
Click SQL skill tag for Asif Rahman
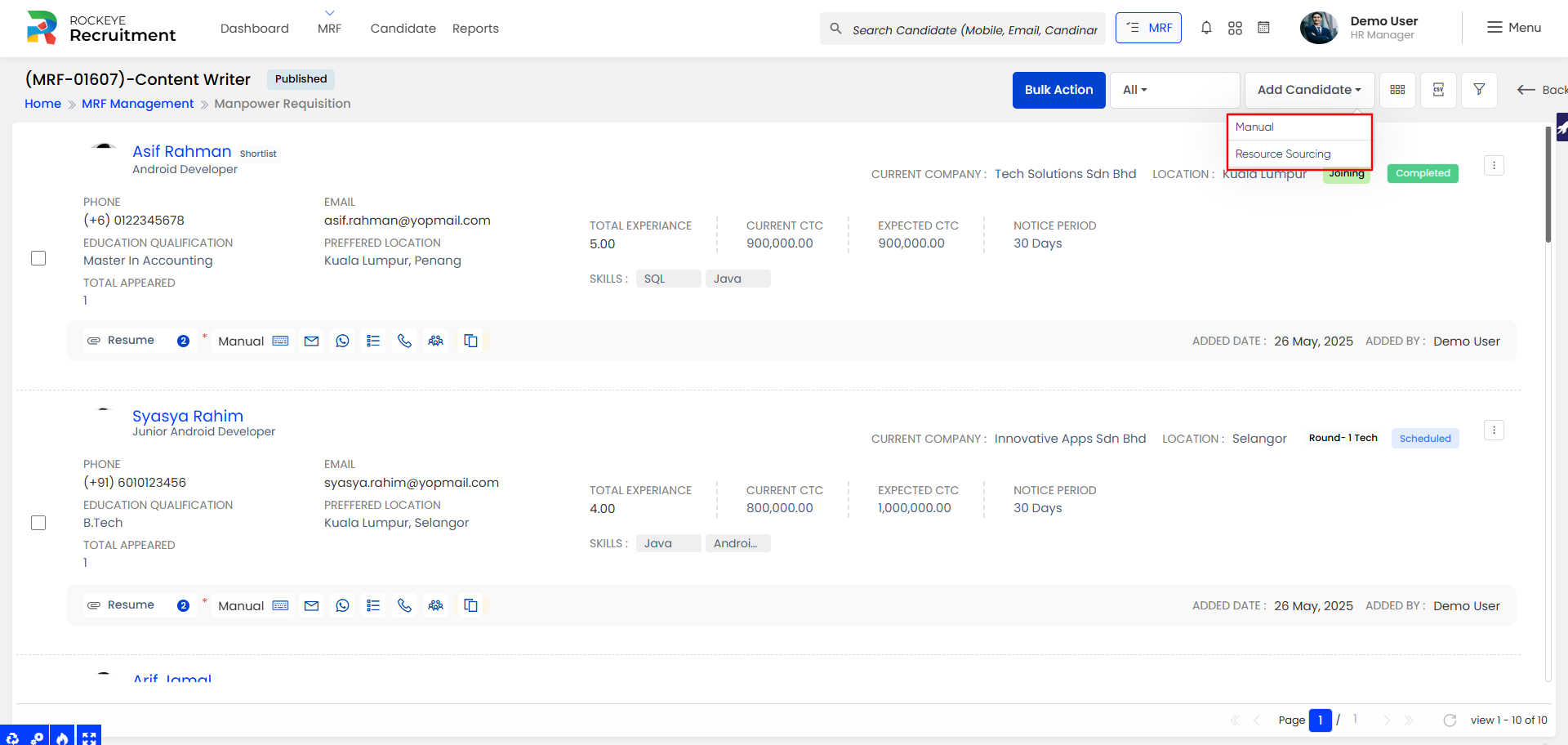(668, 279)
